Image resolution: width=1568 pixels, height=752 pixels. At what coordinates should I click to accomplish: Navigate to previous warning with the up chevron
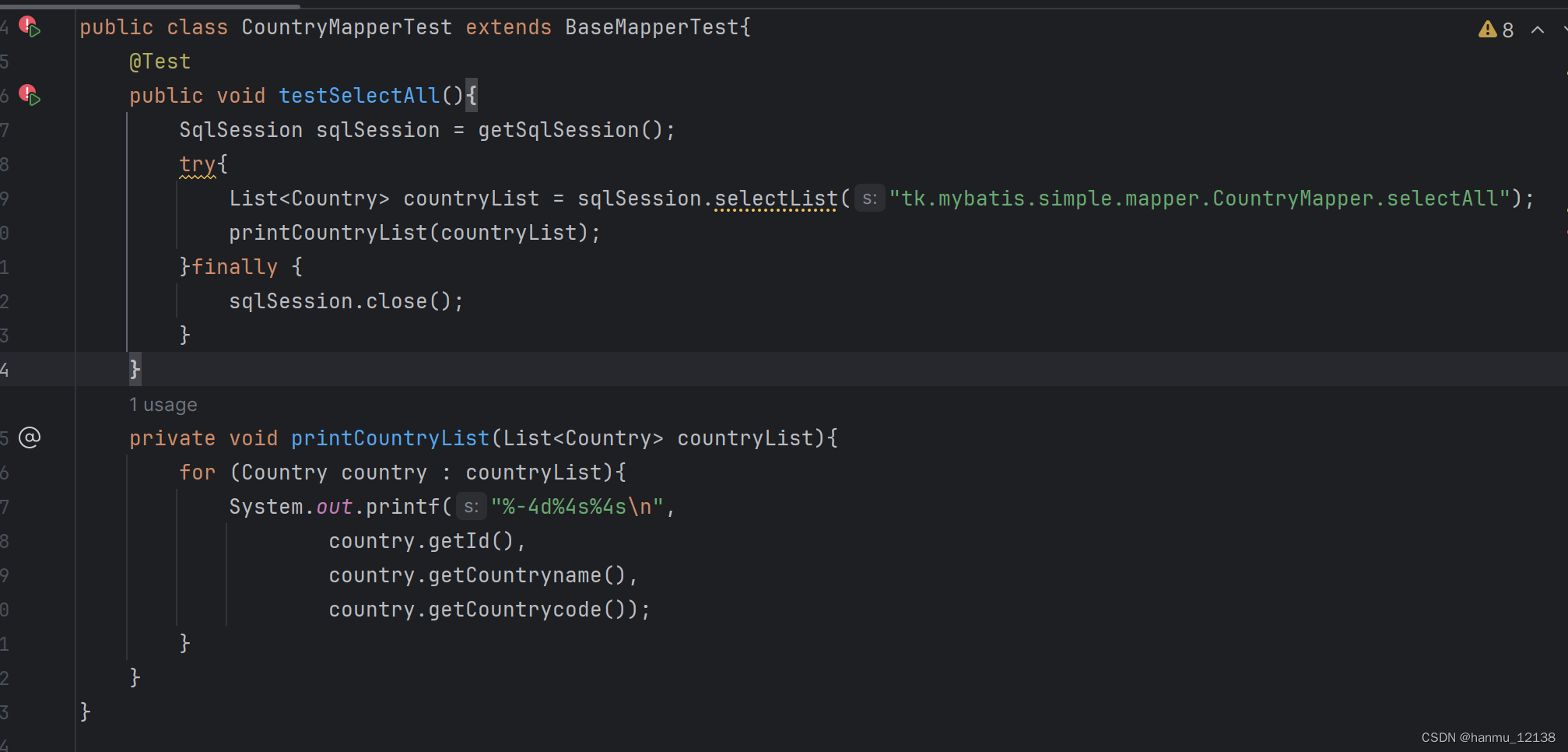click(1537, 30)
